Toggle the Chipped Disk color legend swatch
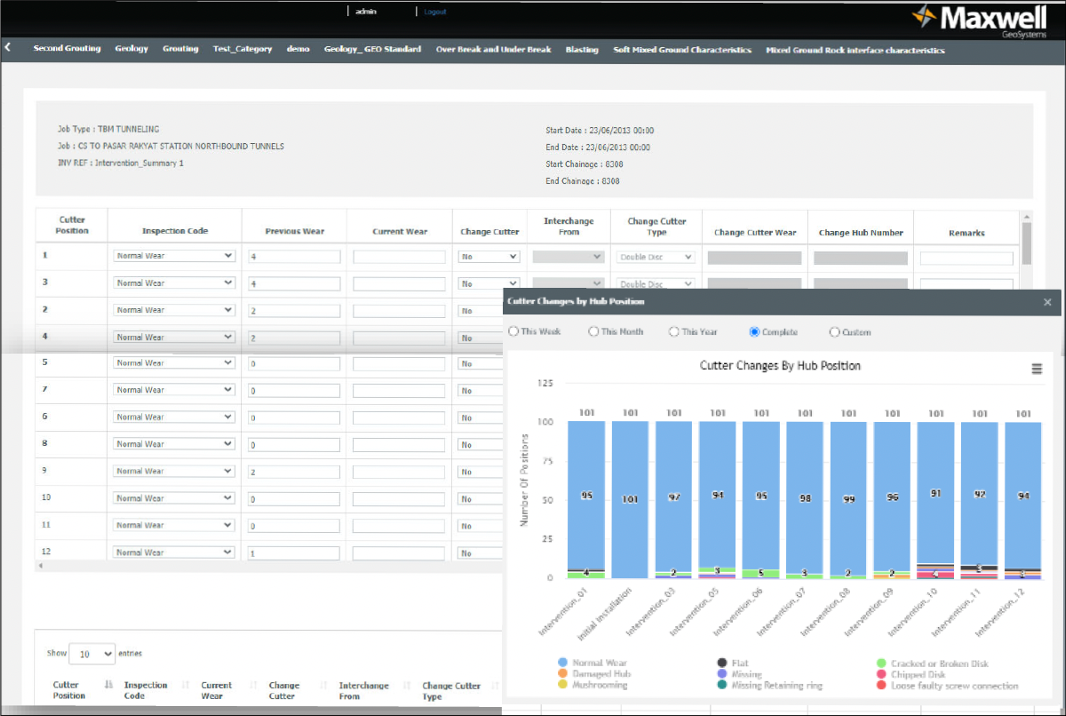 pyautogui.click(x=881, y=674)
